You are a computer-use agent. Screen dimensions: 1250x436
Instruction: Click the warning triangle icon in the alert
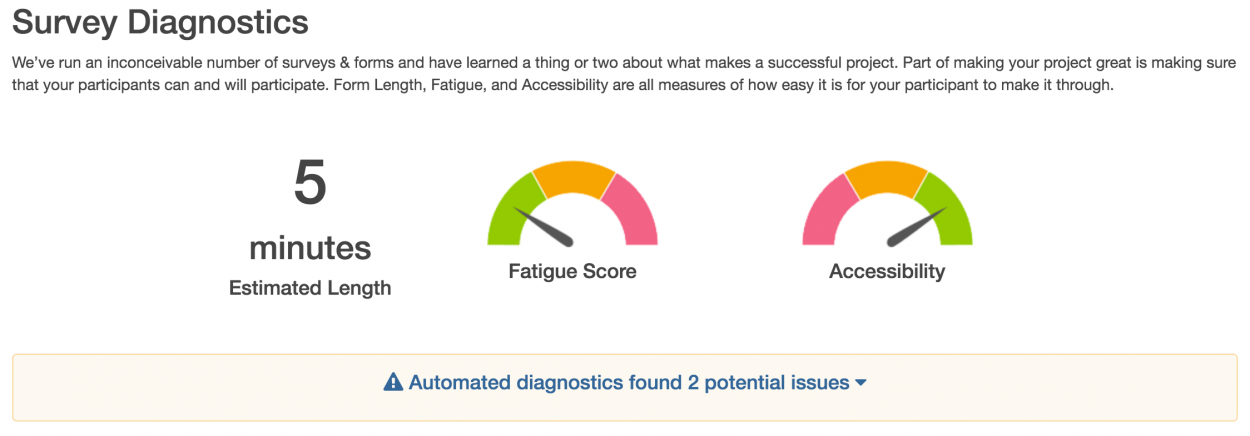393,382
